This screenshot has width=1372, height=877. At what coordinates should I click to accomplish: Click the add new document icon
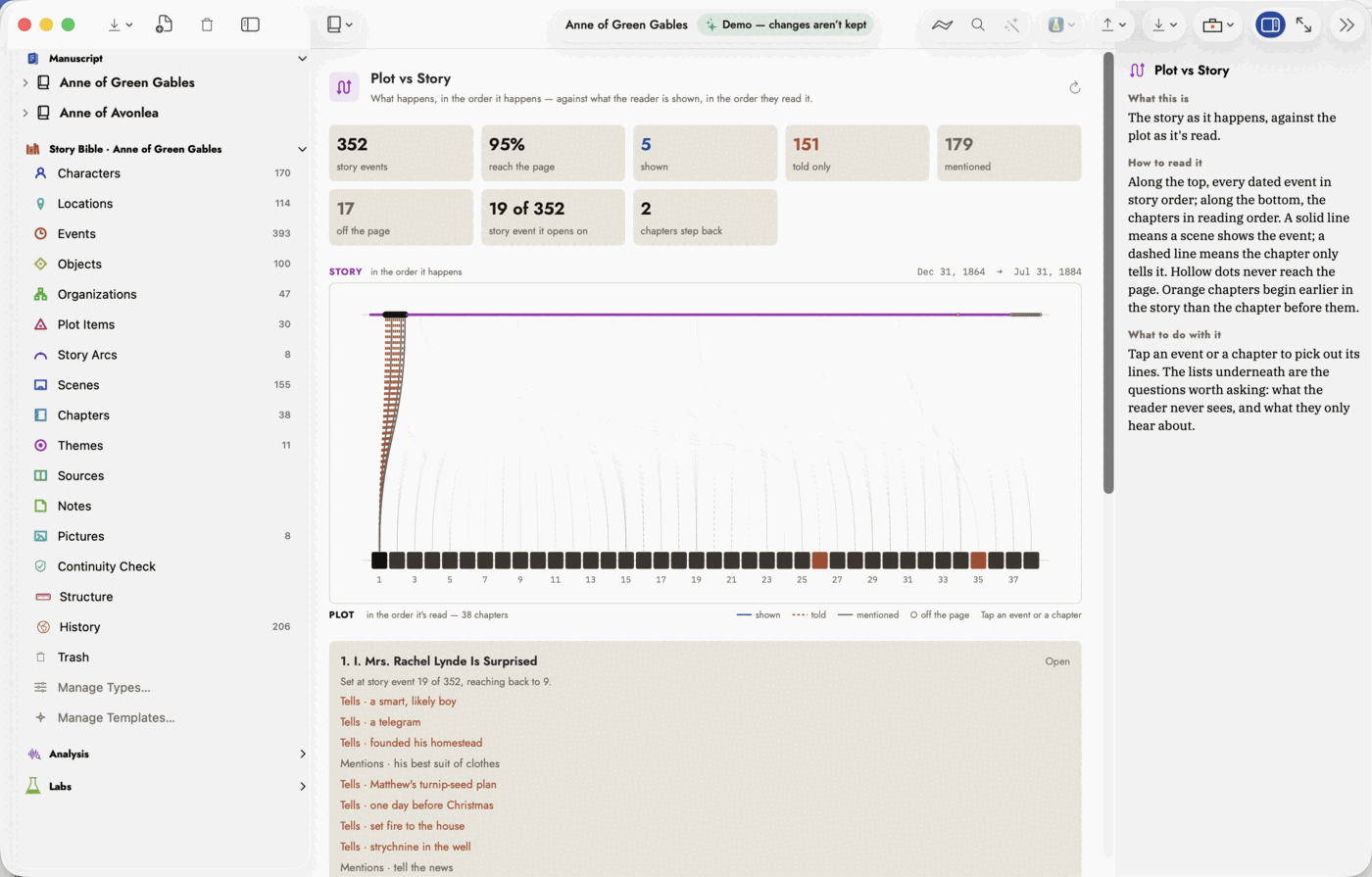[x=164, y=24]
